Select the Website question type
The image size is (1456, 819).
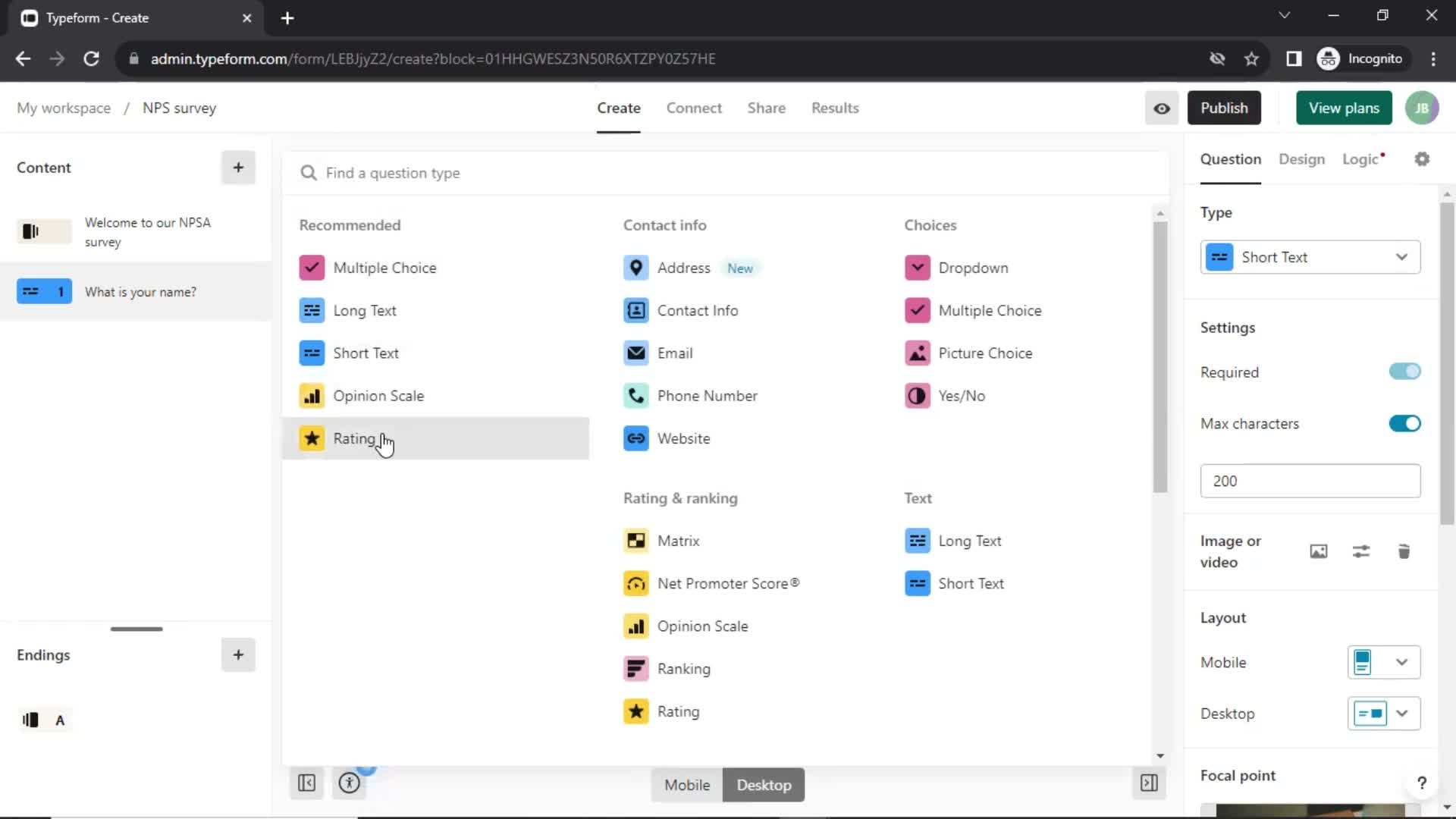coord(667,438)
